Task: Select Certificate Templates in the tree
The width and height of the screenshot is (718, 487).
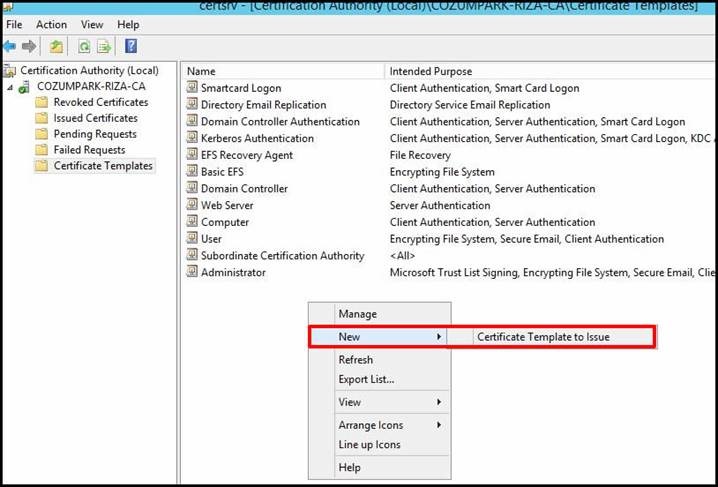Action: [x=103, y=166]
